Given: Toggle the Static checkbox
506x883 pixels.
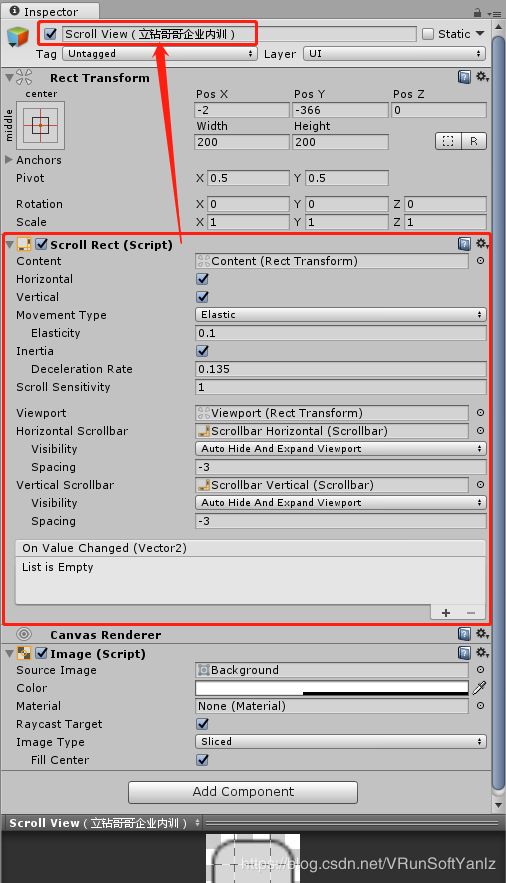Looking at the screenshot, I should (x=428, y=34).
